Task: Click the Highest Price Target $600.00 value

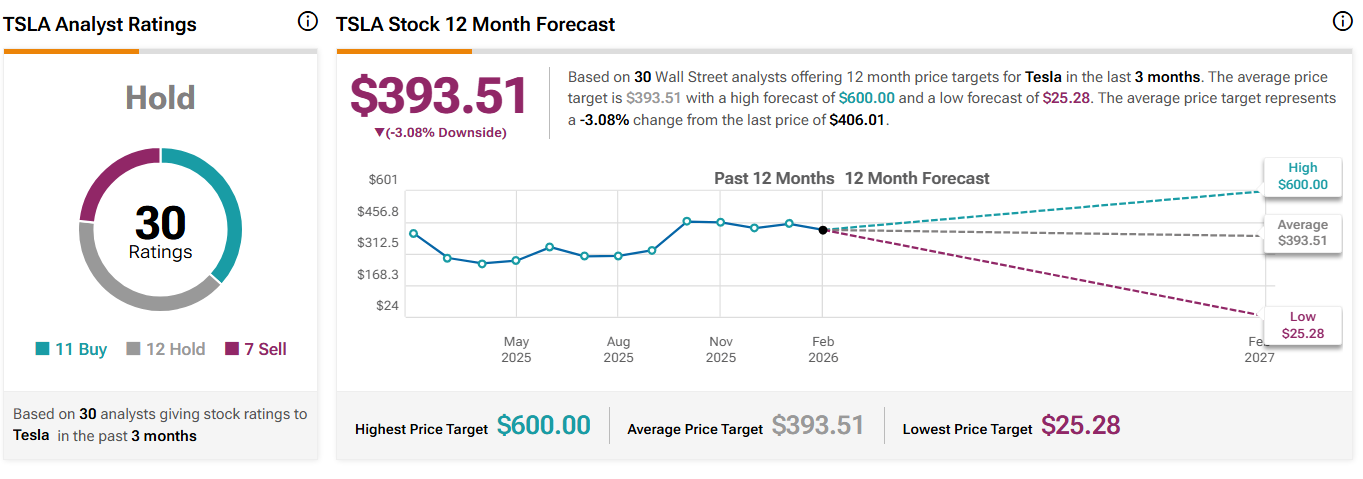Action: (x=544, y=425)
